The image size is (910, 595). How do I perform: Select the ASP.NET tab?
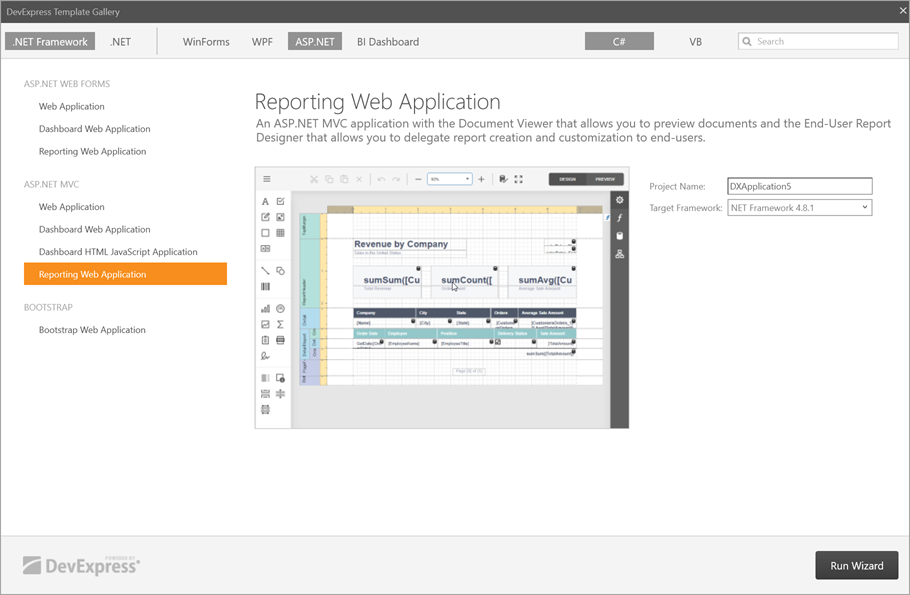(x=315, y=41)
